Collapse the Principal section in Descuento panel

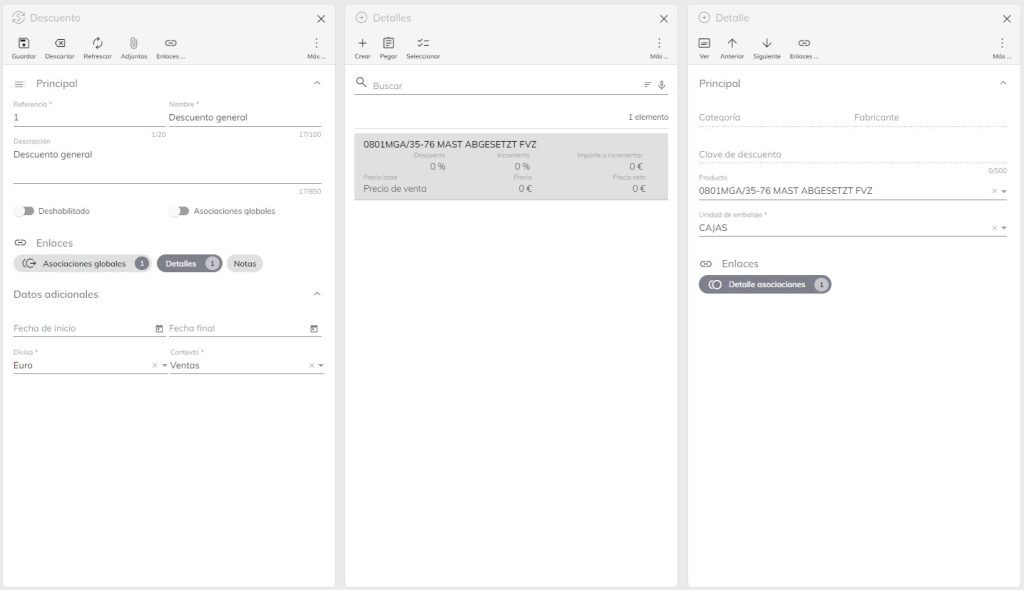[317, 83]
